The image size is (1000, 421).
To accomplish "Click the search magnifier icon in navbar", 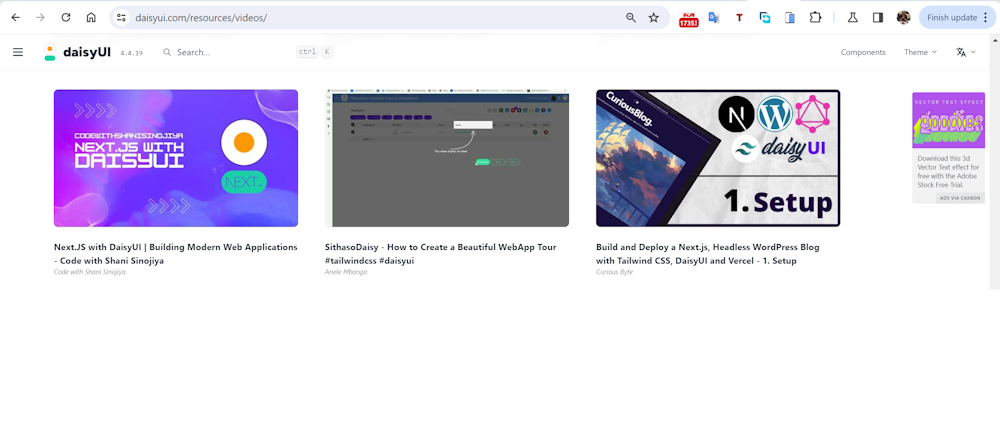I will [x=167, y=52].
